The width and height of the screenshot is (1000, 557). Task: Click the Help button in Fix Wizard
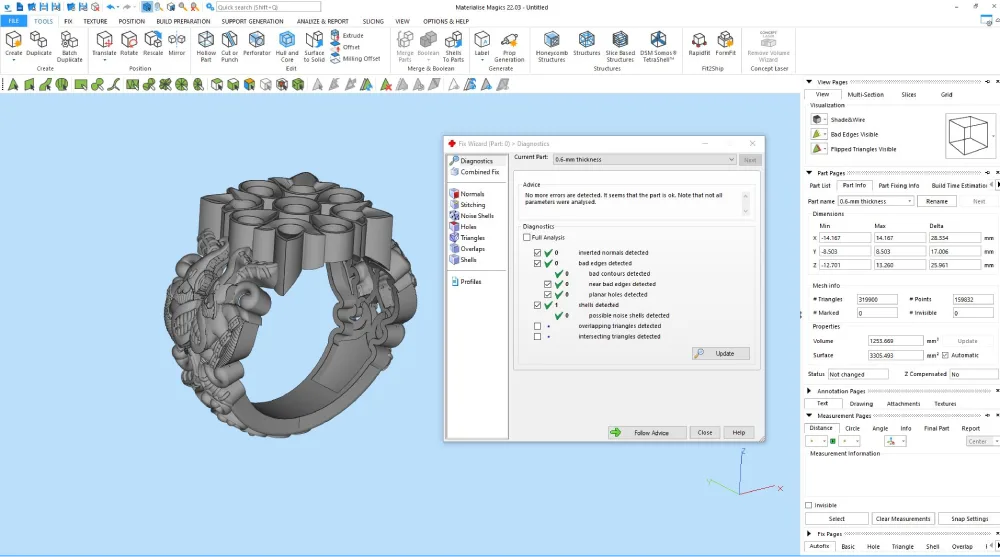[x=739, y=433]
